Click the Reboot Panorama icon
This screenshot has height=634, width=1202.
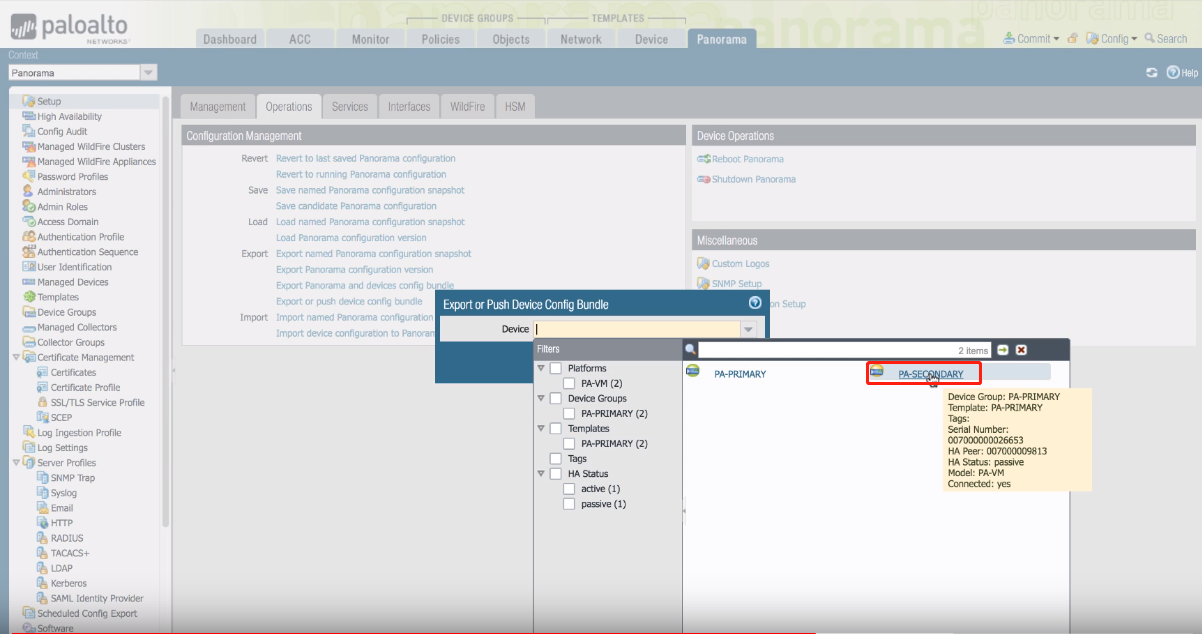pyautogui.click(x=703, y=159)
